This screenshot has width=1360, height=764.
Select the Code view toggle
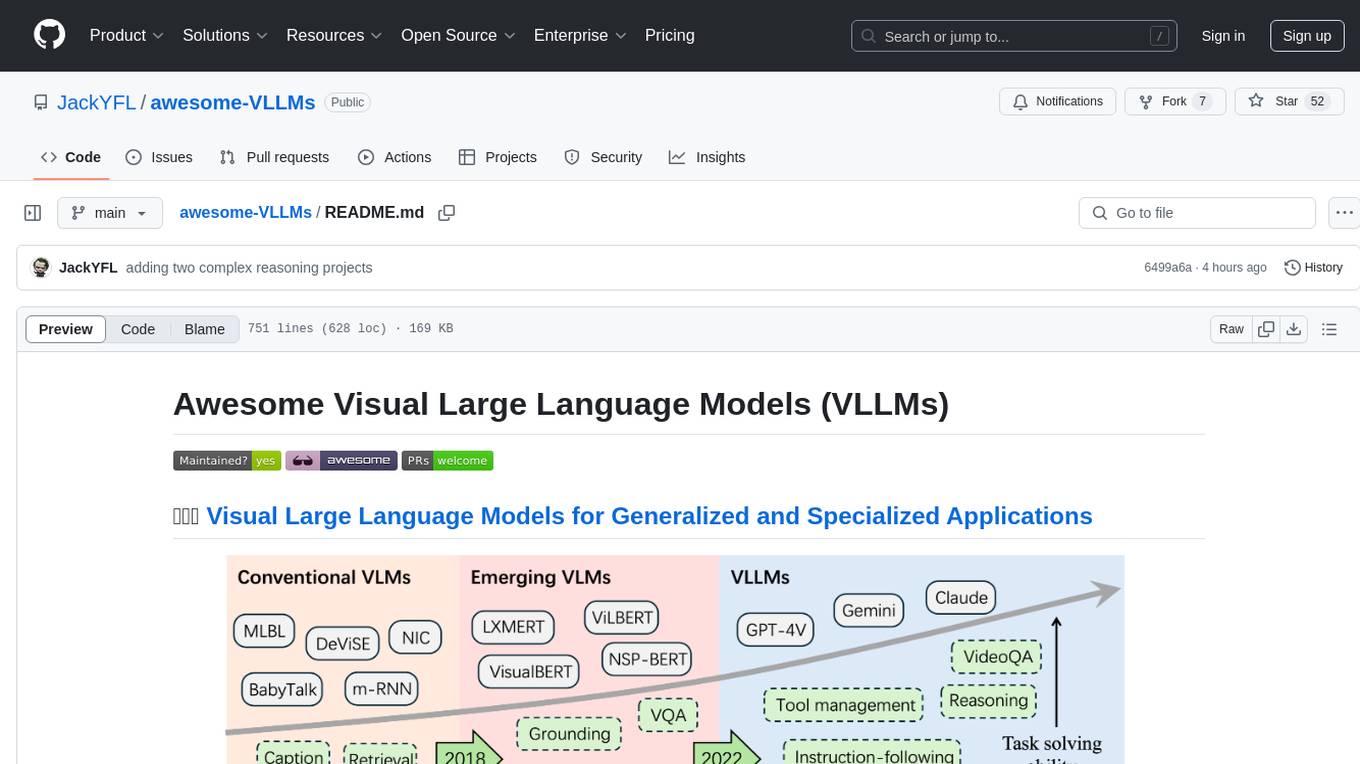click(x=138, y=329)
